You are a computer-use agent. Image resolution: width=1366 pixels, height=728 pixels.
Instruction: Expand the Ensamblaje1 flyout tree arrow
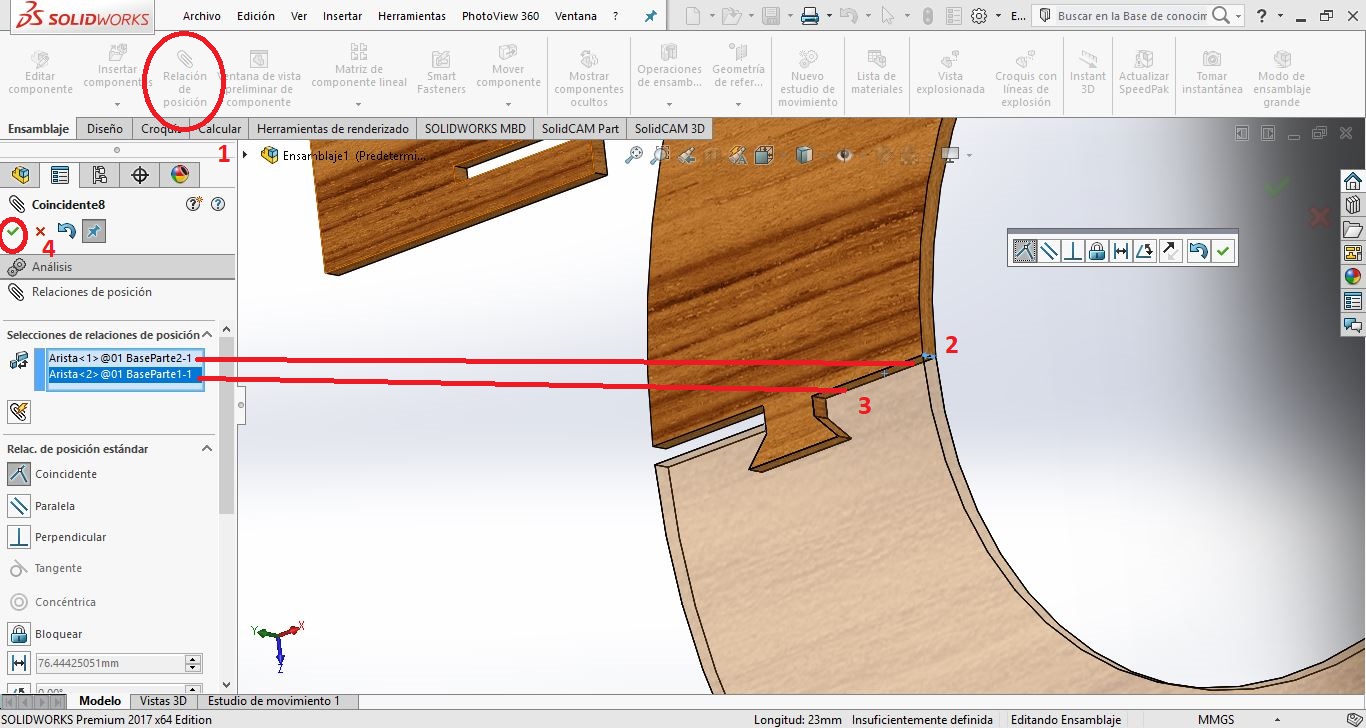pyautogui.click(x=246, y=155)
